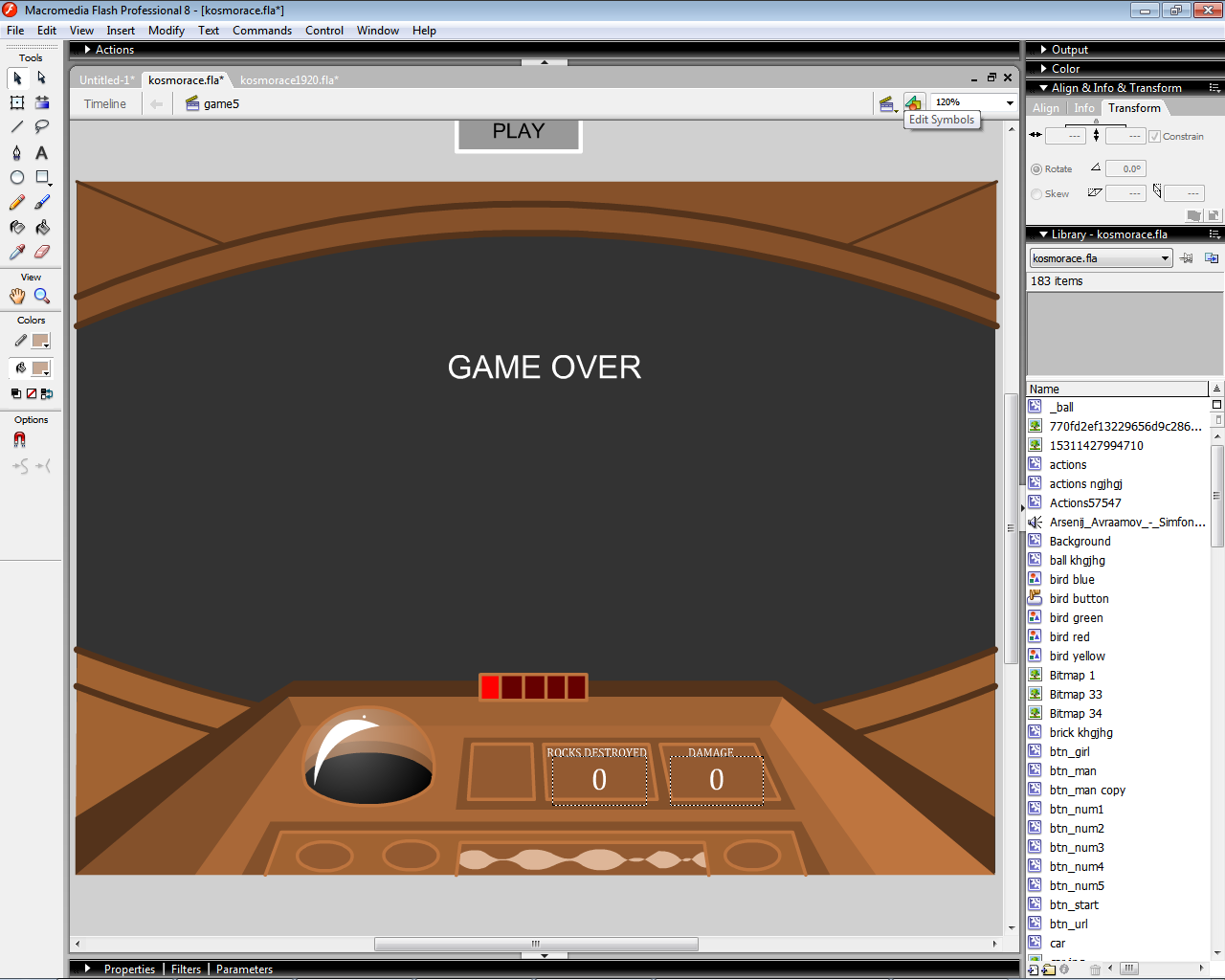Toggle the Constrain checkbox
Viewport: 1225px width, 980px height.
tap(1155, 137)
